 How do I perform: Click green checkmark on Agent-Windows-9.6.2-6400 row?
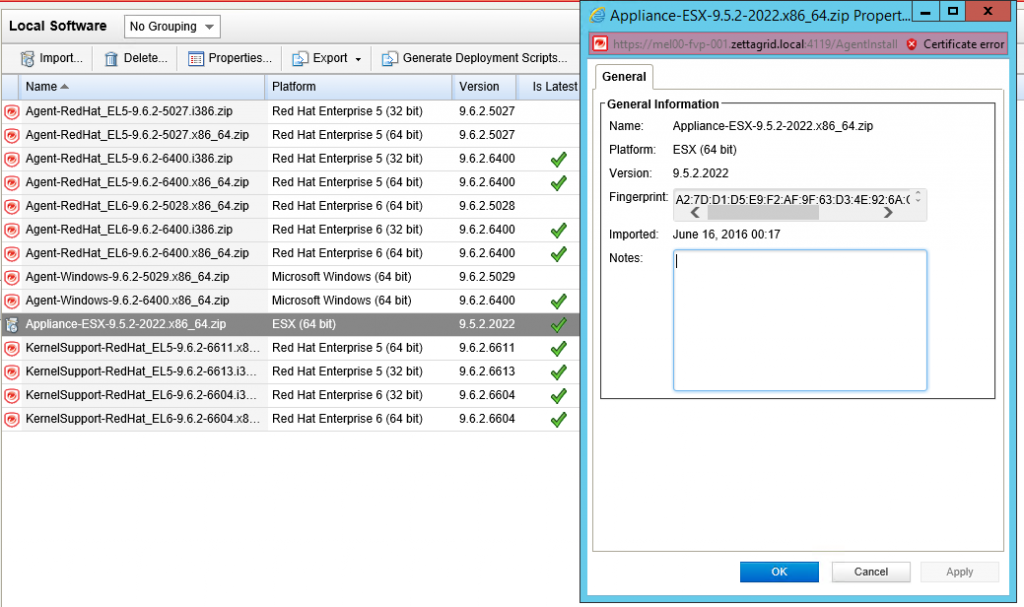pyautogui.click(x=558, y=301)
